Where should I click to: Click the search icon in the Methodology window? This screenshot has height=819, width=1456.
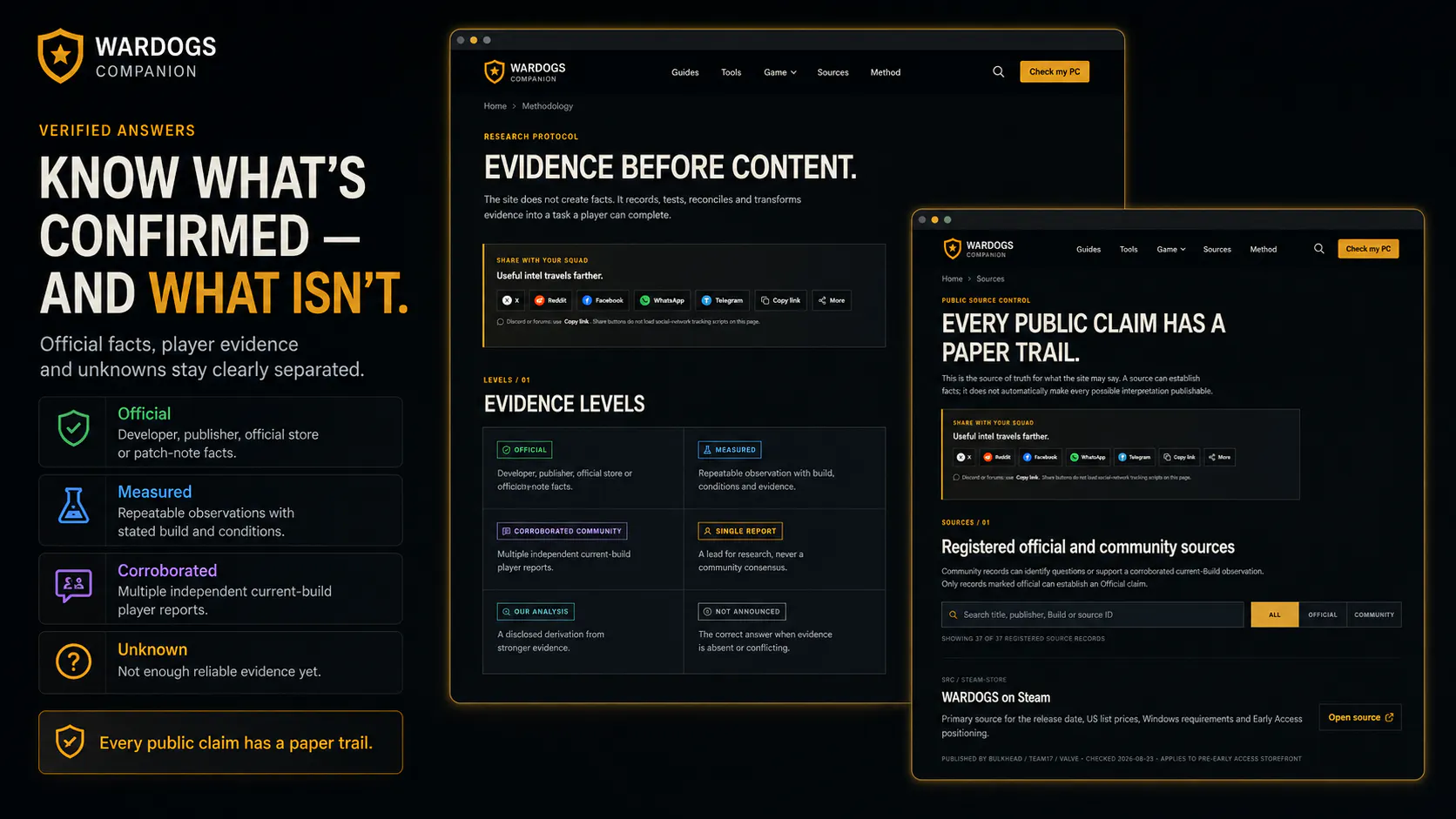998,72
